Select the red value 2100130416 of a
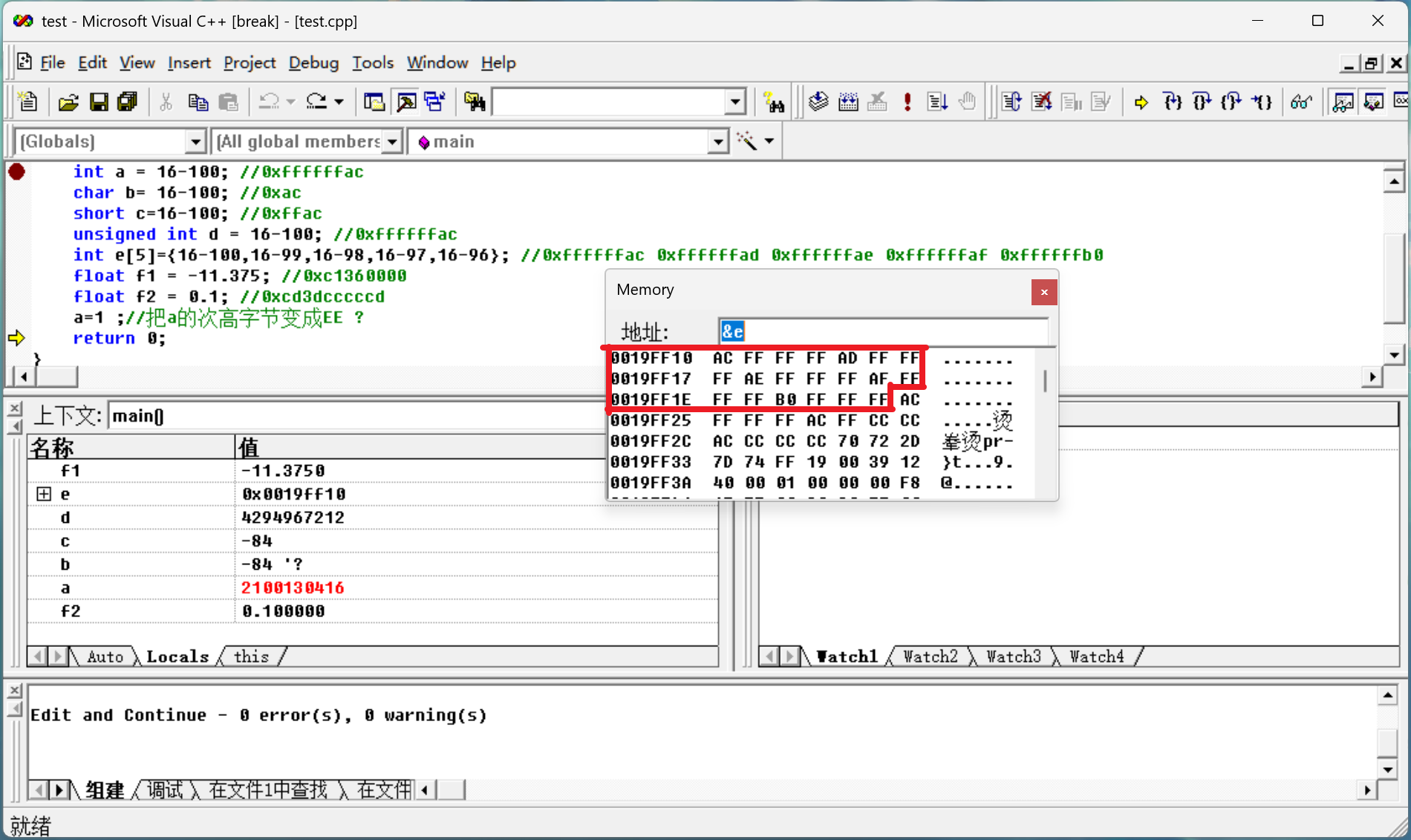This screenshot has width=1411, height=840. 293,587
